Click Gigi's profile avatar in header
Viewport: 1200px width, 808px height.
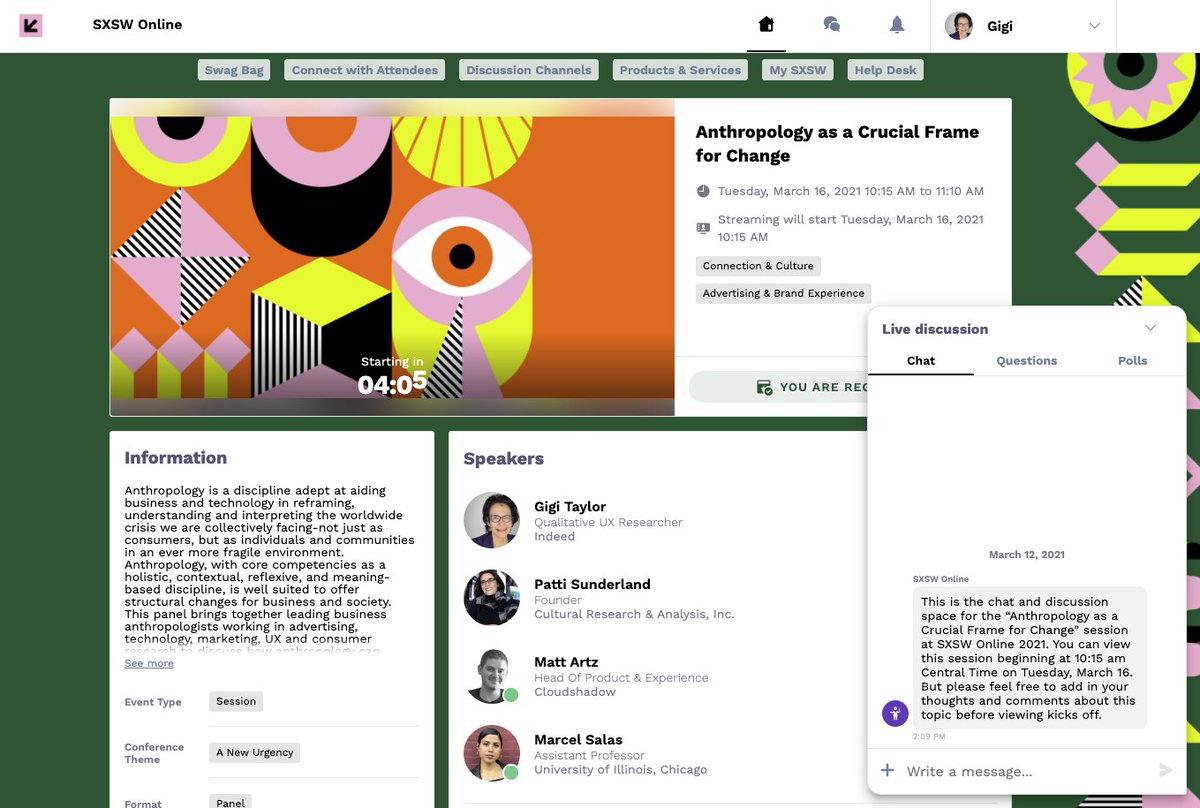(959, 26)
